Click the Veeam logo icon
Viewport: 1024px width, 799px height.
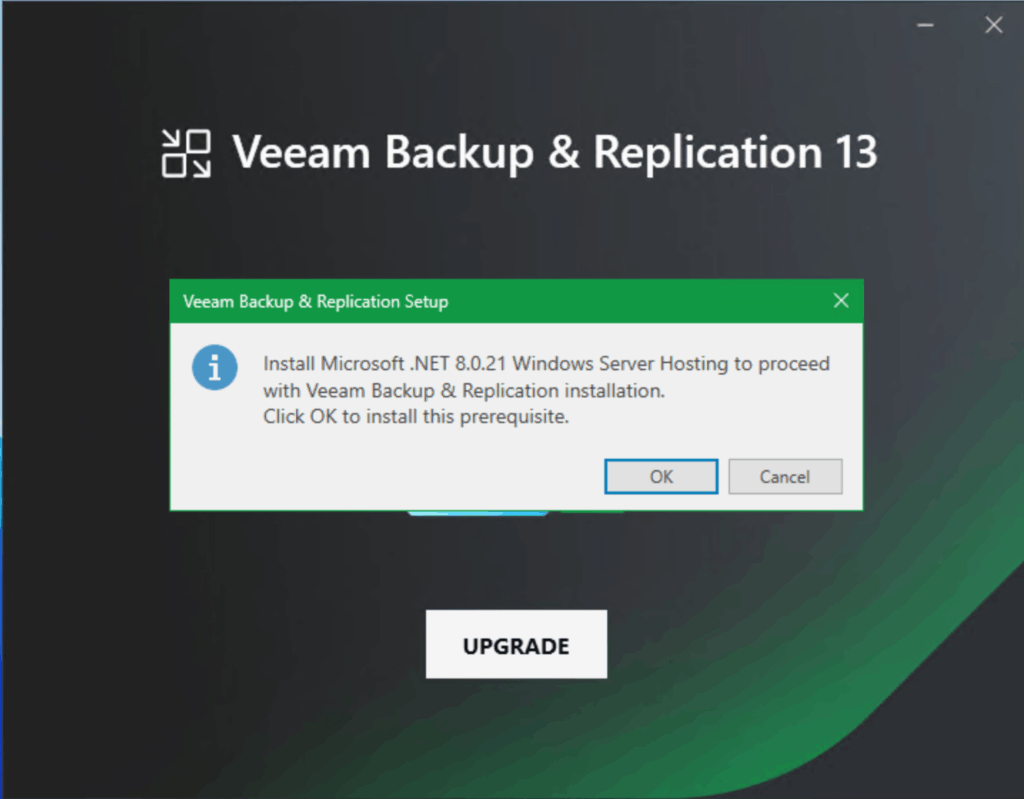pos(186,153)
